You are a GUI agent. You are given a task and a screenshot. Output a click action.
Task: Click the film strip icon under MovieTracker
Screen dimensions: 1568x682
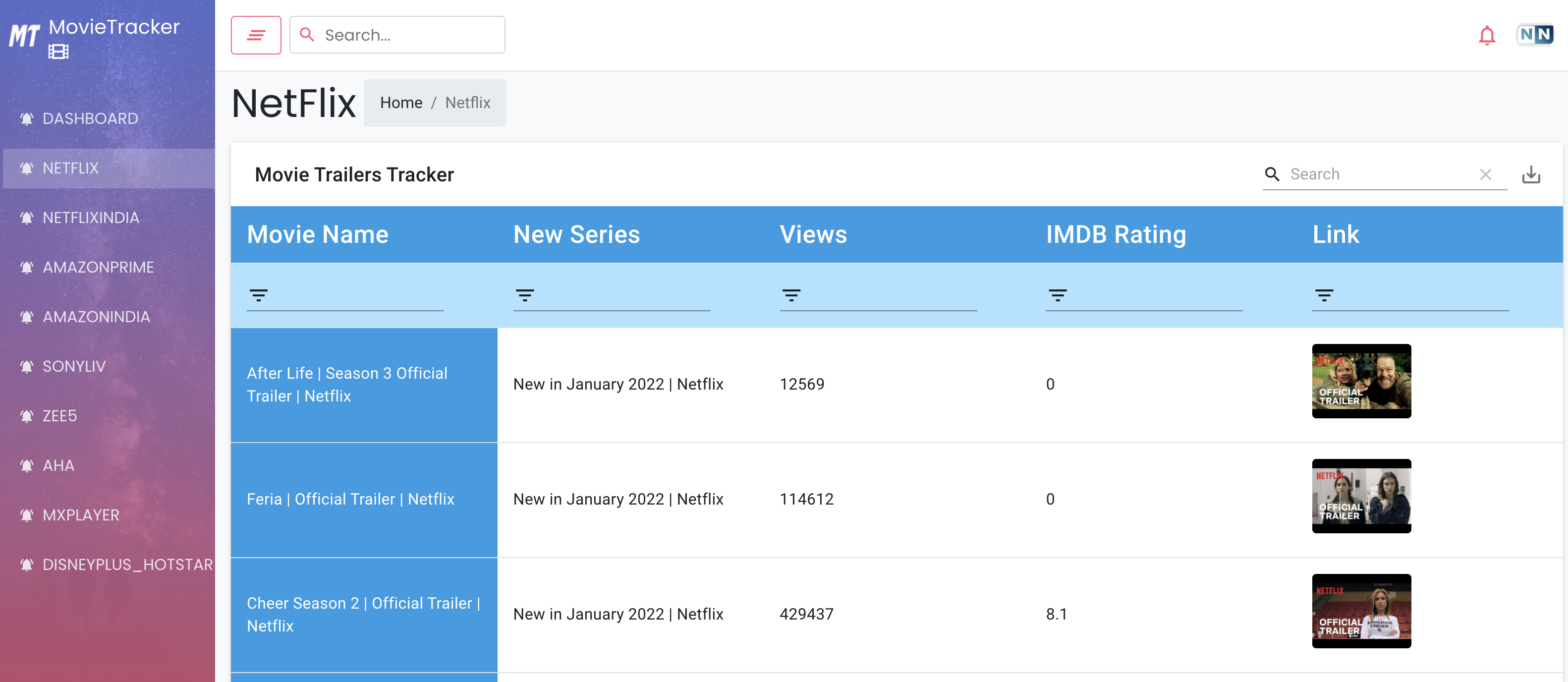point(58,52)
